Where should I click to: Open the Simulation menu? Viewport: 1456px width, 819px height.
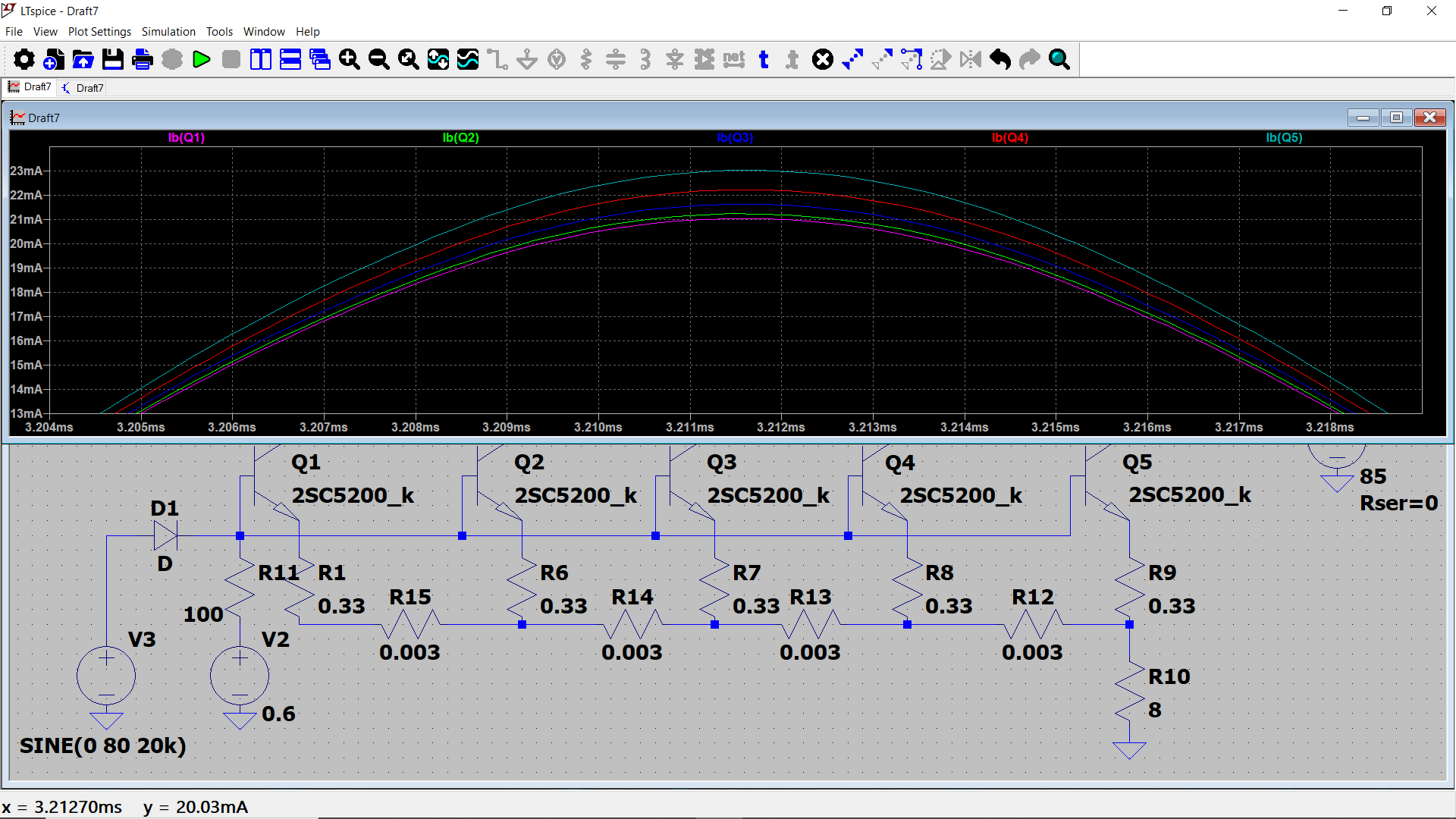tap(168, 32)
